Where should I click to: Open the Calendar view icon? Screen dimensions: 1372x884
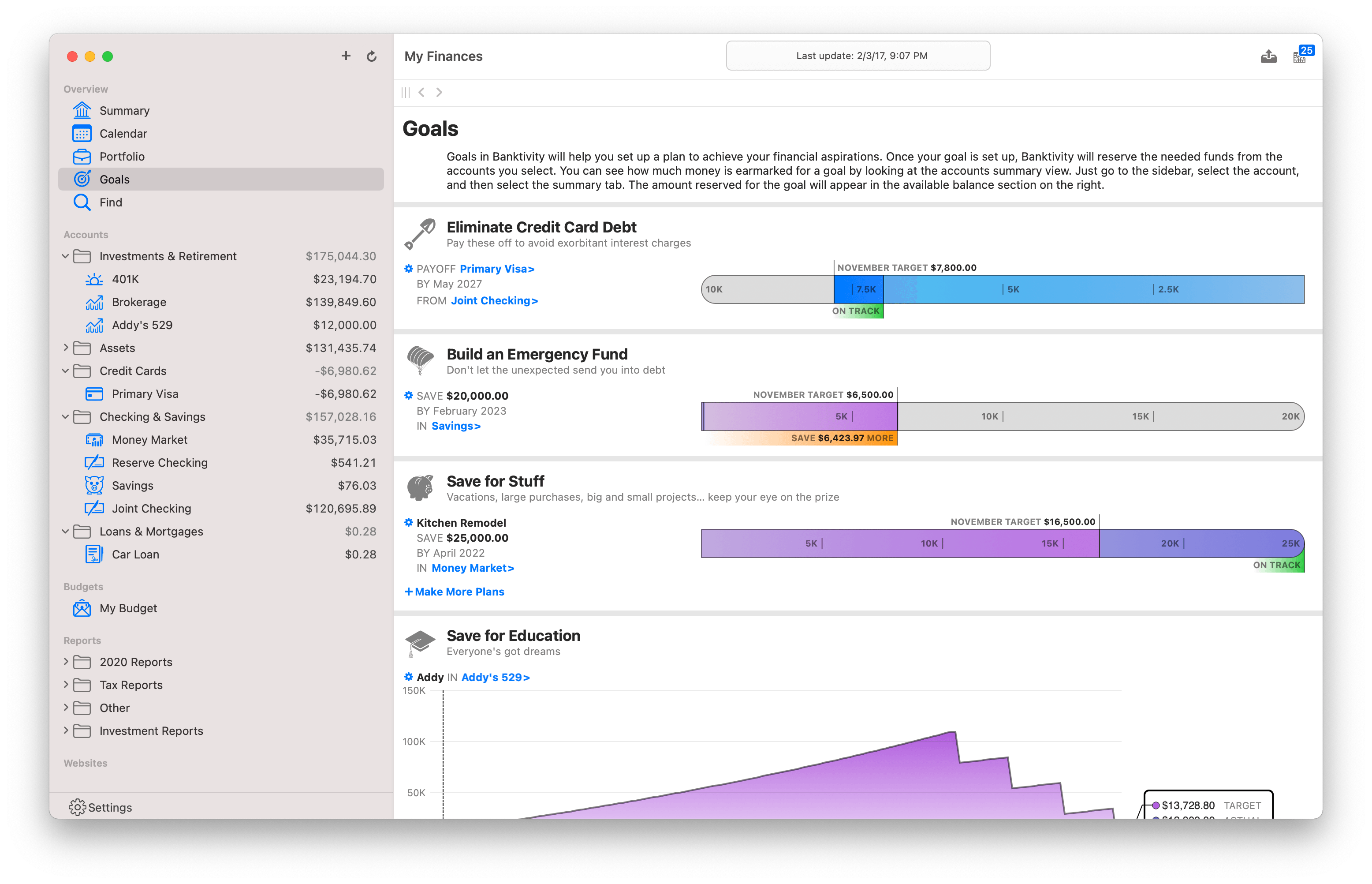click(x=82, y=133)
